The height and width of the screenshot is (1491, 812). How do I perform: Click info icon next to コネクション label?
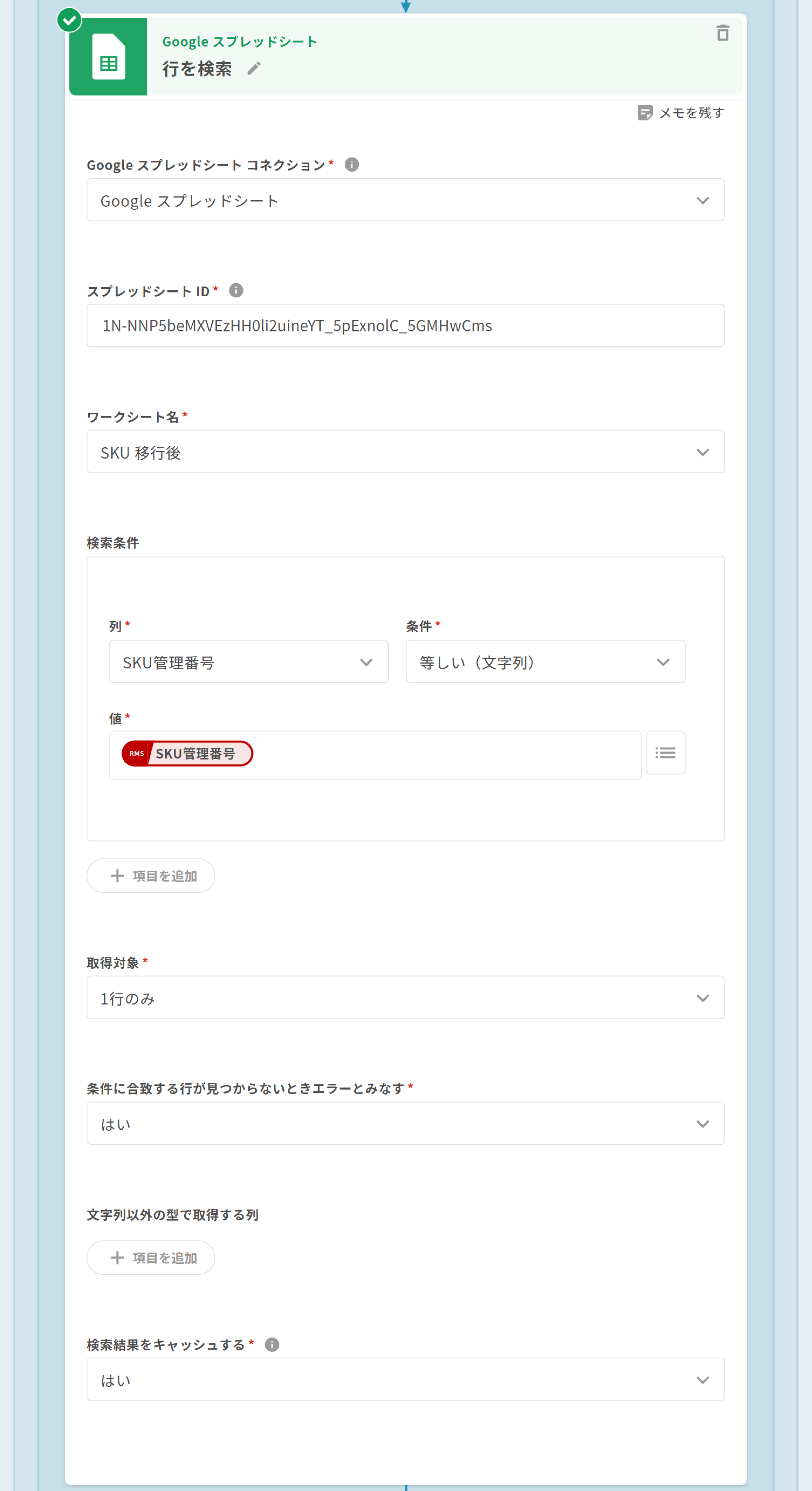pos(351,164)
